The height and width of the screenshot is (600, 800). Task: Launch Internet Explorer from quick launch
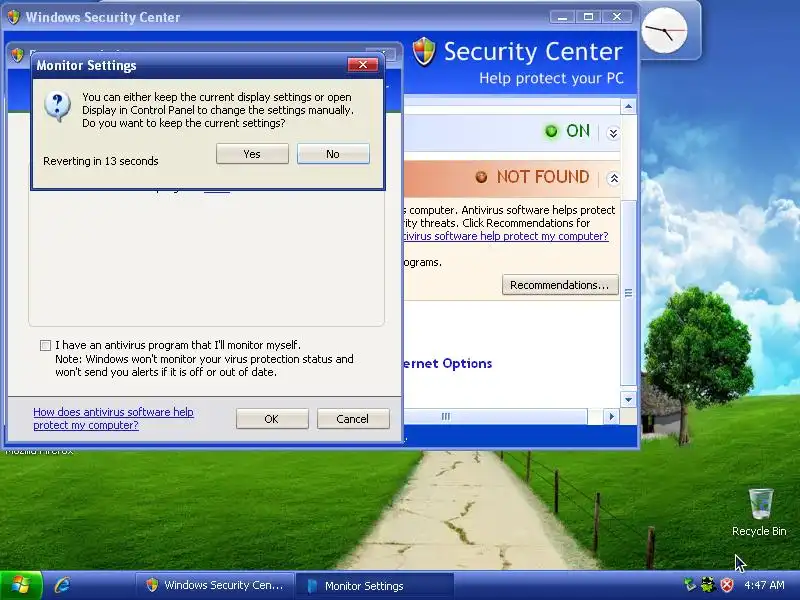[63, 585]
